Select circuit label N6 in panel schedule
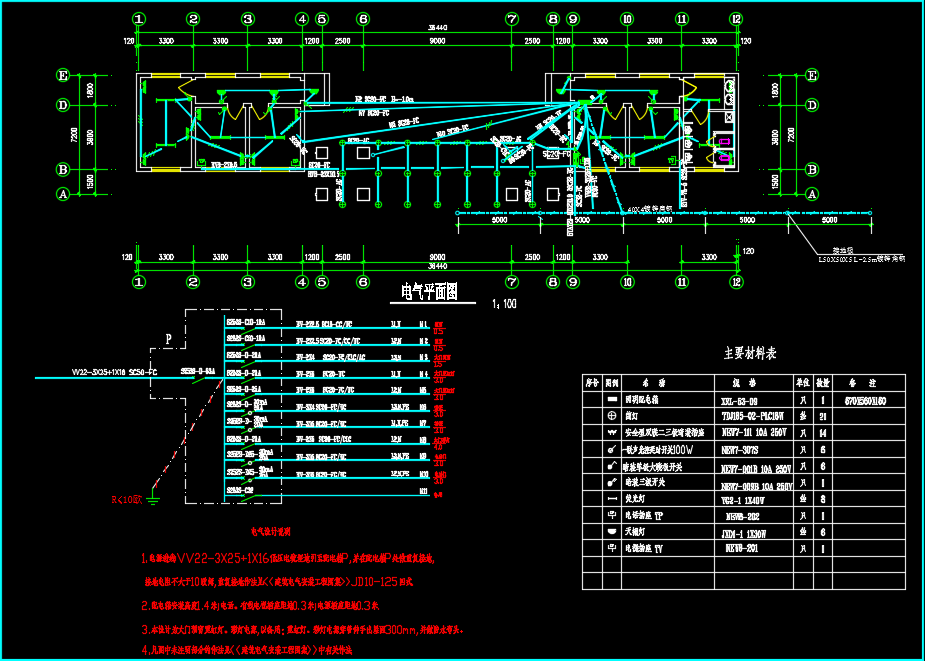The height and width of the screenshot is (661, 925). (x=422, y=407)
